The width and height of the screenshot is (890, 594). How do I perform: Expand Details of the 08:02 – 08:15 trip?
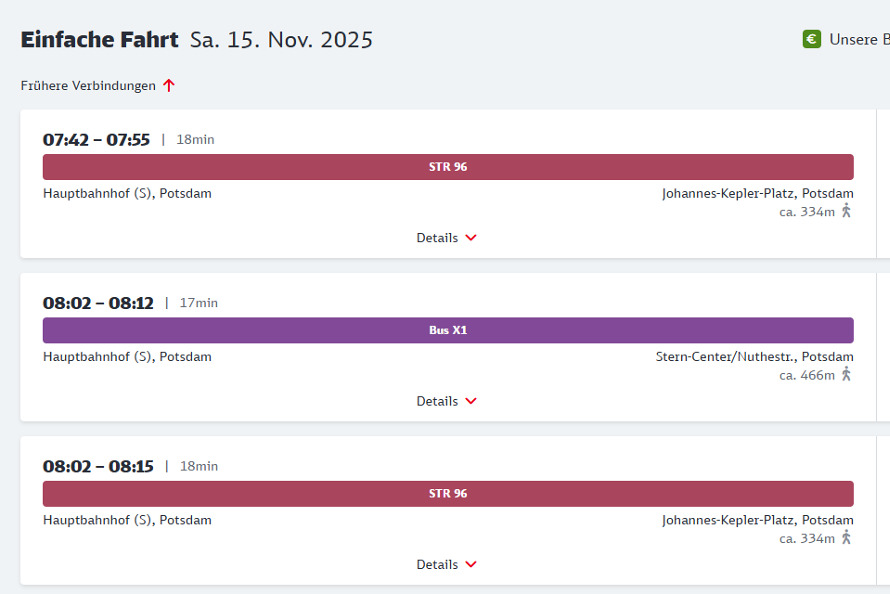(x=447, y=564)
